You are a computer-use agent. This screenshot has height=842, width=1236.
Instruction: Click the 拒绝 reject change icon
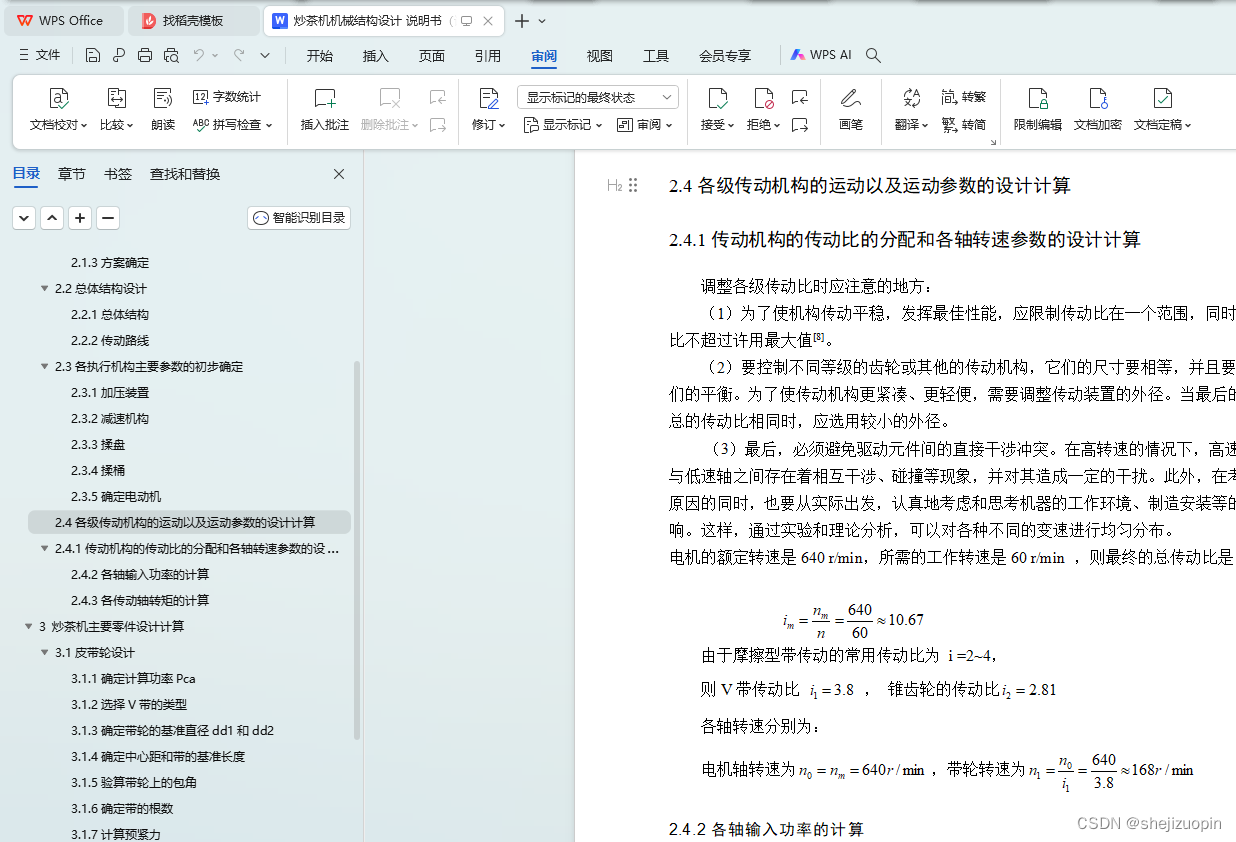click(764, 98)
